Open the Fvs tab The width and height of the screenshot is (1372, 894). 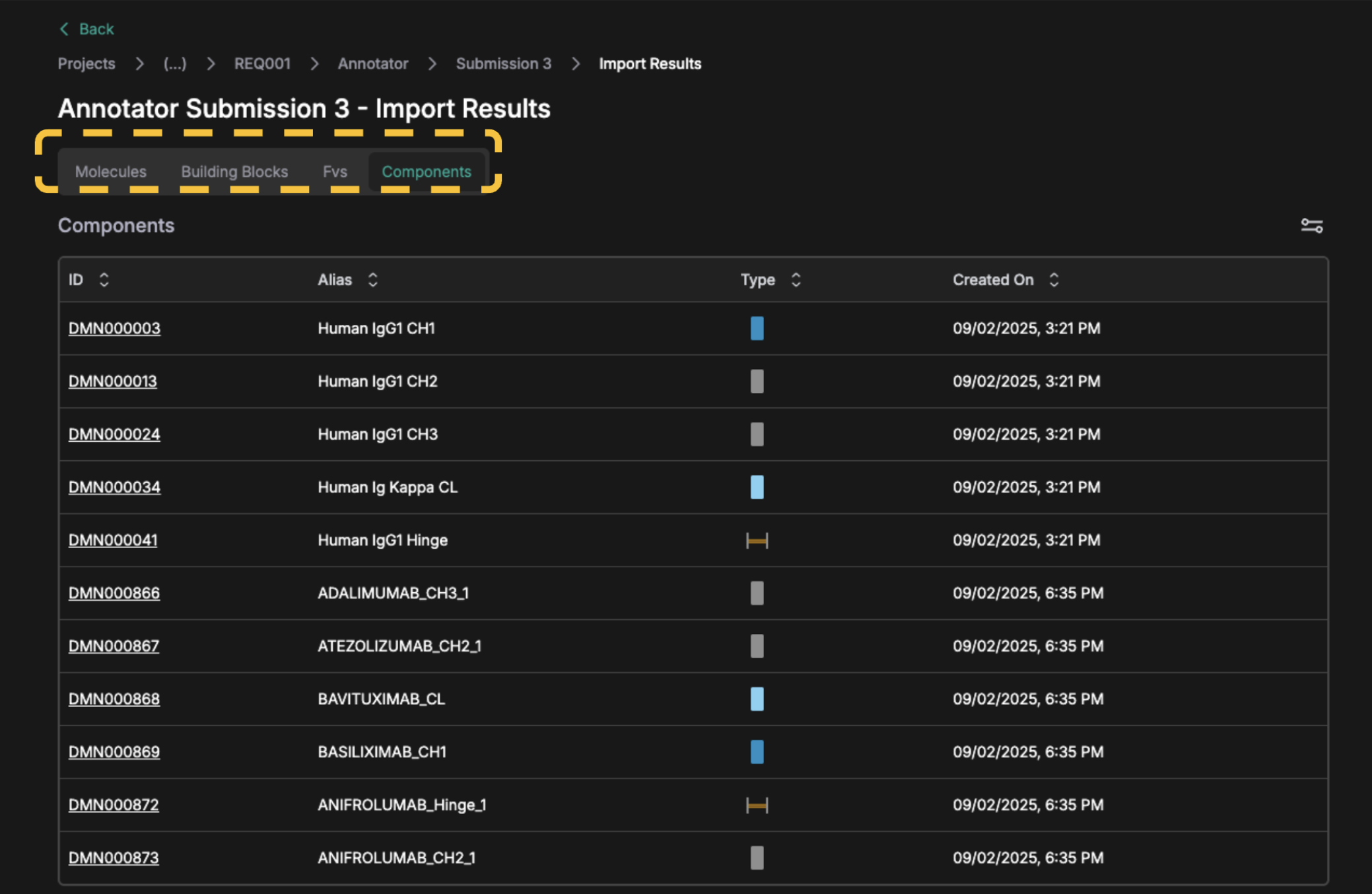tap(335, 172)
